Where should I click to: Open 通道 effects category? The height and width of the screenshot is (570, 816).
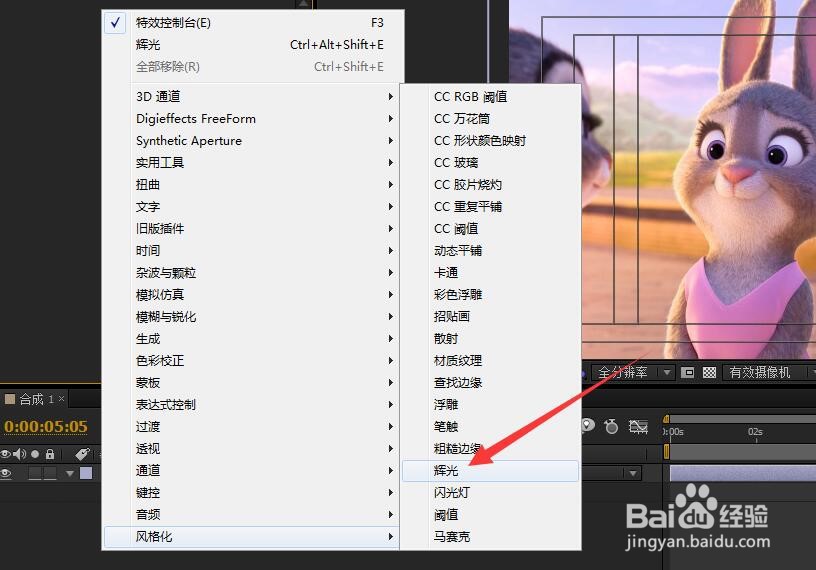pos(252,471)
